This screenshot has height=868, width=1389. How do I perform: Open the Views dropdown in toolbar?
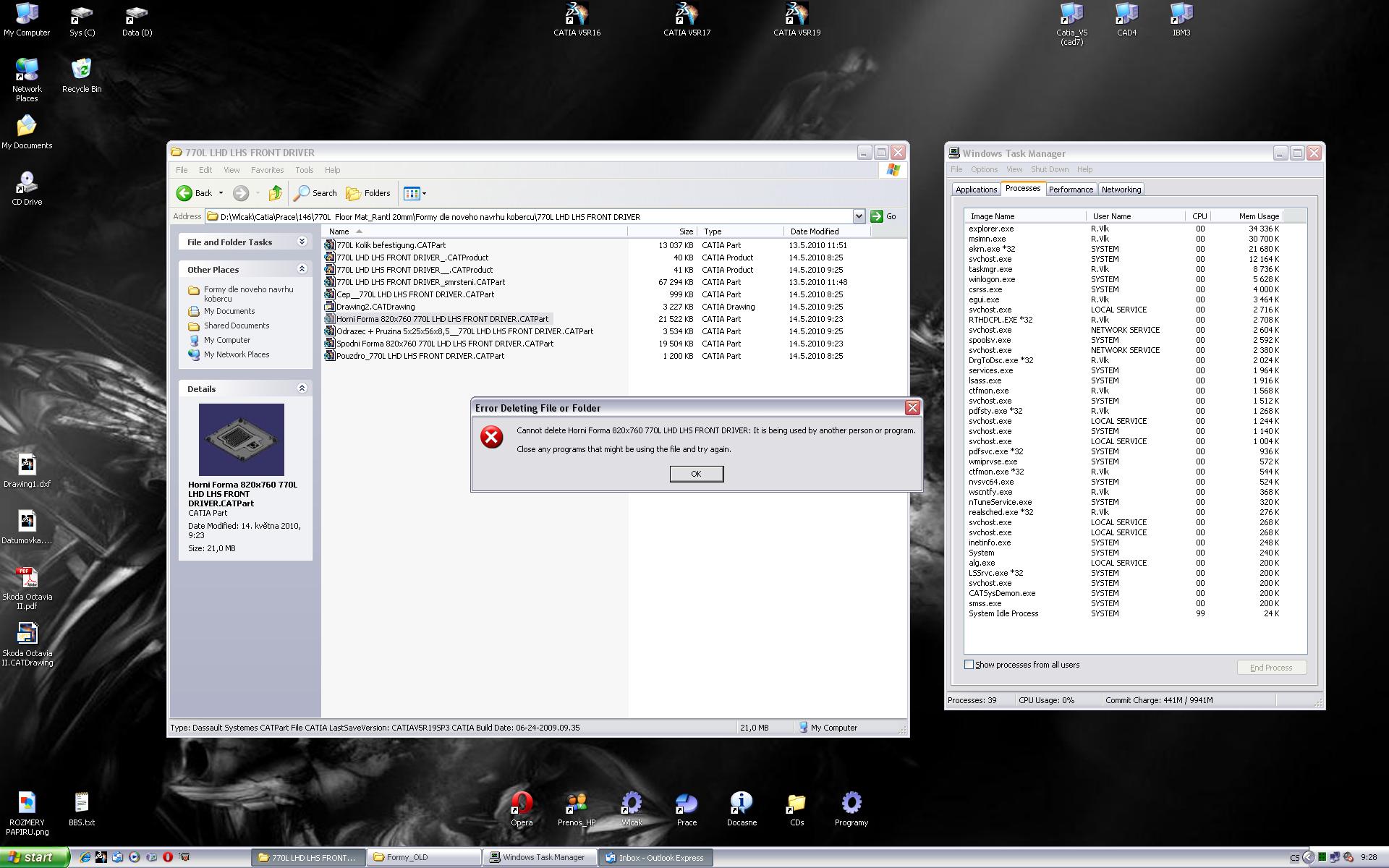click(x=415, y=193)
